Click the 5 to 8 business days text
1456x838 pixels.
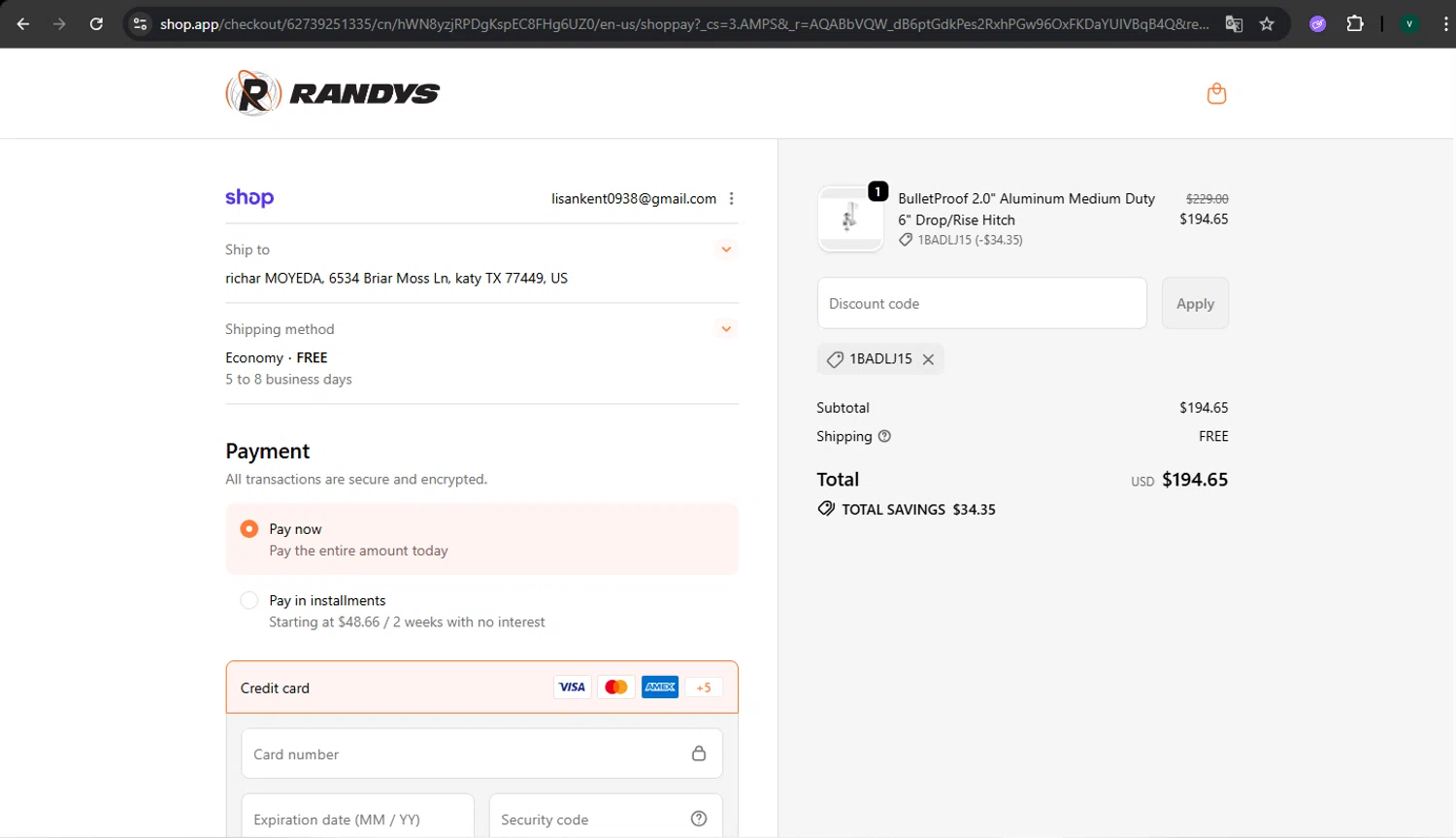point(288,380)
